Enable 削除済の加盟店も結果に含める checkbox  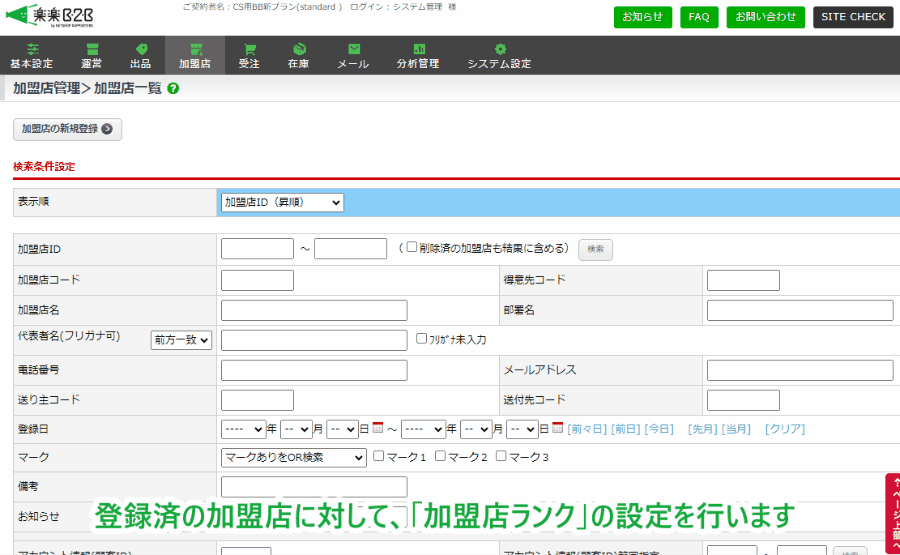pyautogui.click(x=412, y=248)
